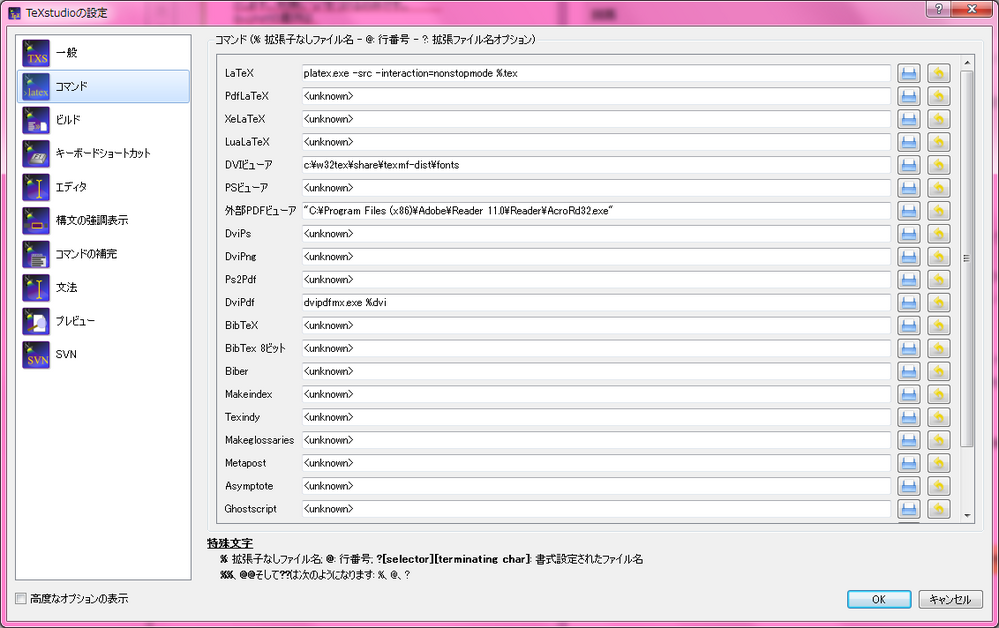Edit the 外部PDFビューア path field
This screenshot has width=999, height=628.
tap(596, 211)
